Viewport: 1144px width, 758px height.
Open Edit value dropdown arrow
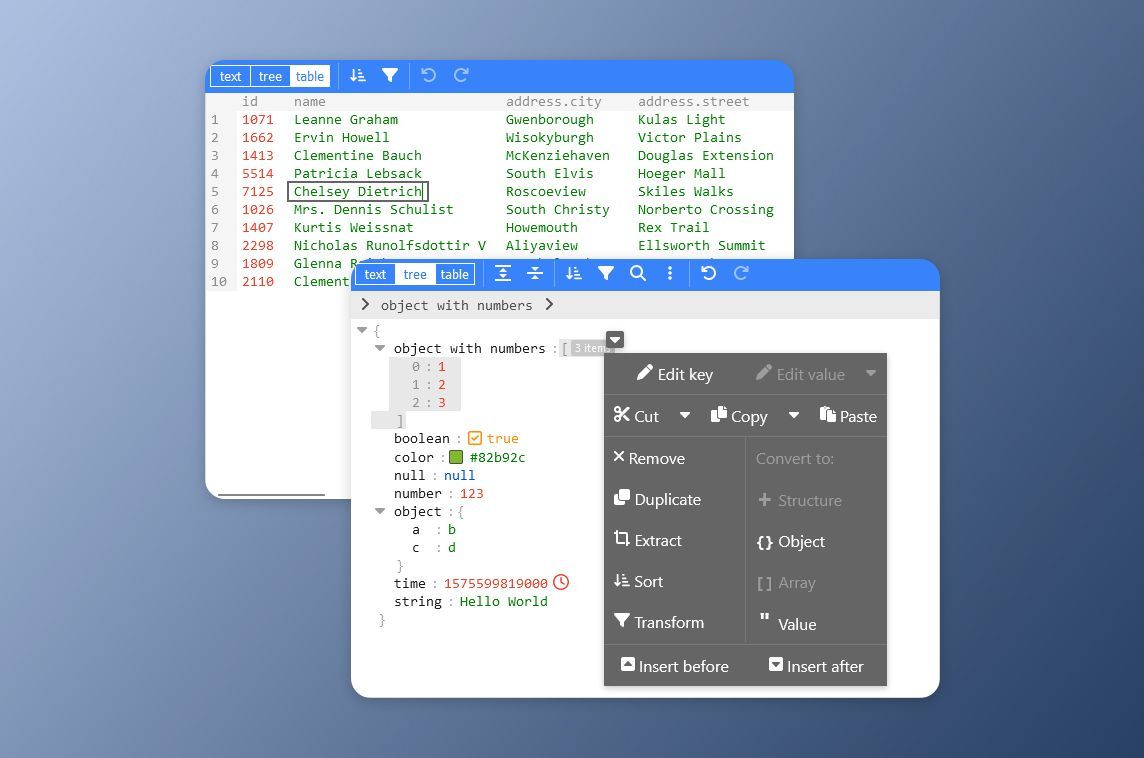(870, 373)
